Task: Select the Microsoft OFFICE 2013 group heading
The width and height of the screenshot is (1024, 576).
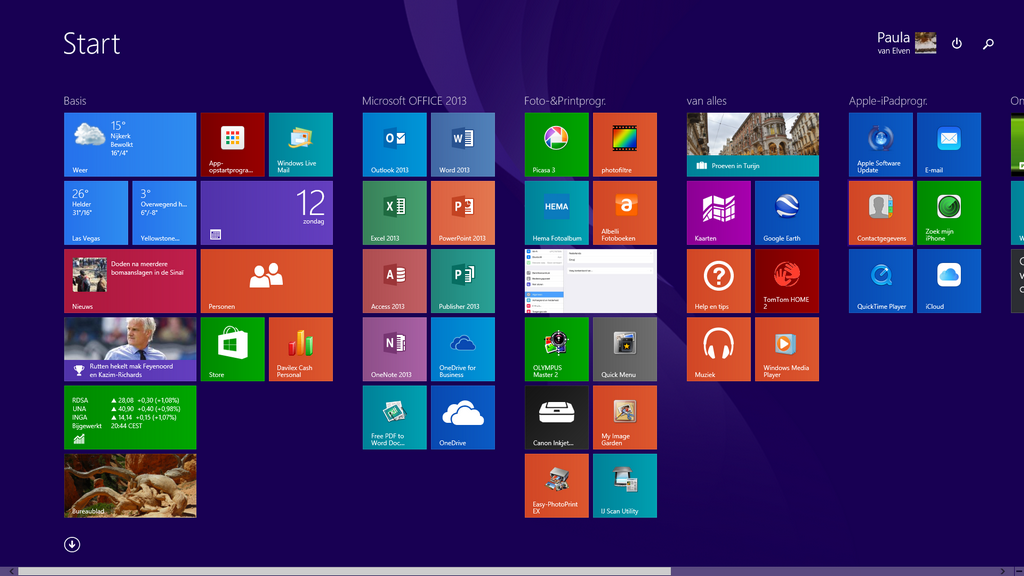Action: pyautogui.click(x=414, y=101)
